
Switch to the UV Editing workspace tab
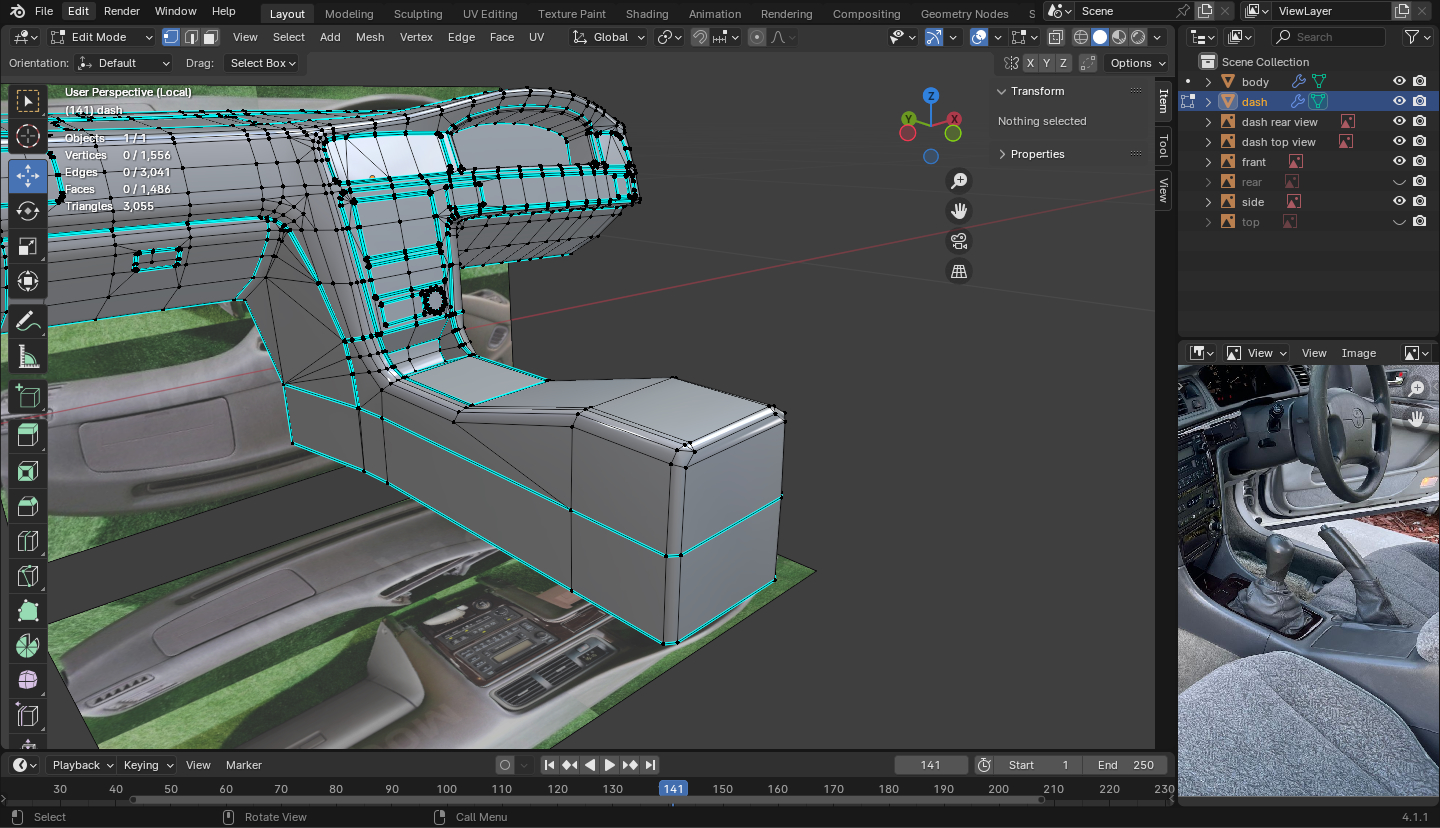[x=490, y=14]
